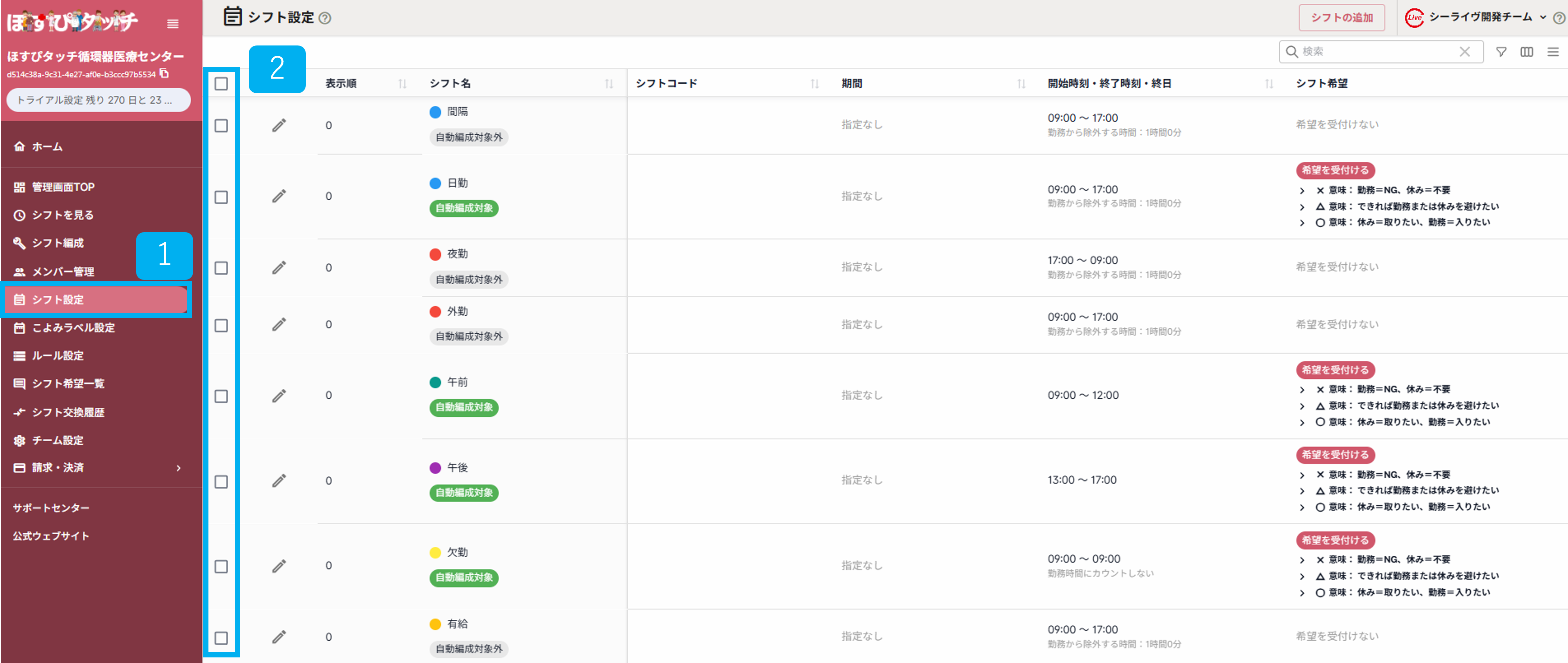Check the checkbox for 有給 shift row

coord(221,637)
